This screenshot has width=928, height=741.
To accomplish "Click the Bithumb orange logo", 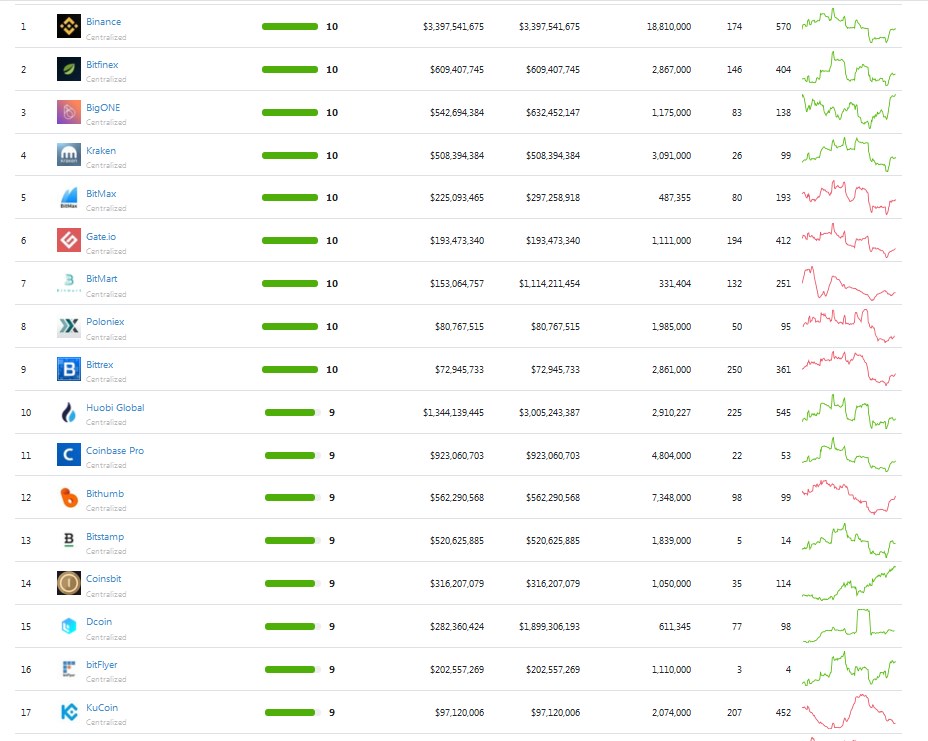I will [x=69, y=497].
